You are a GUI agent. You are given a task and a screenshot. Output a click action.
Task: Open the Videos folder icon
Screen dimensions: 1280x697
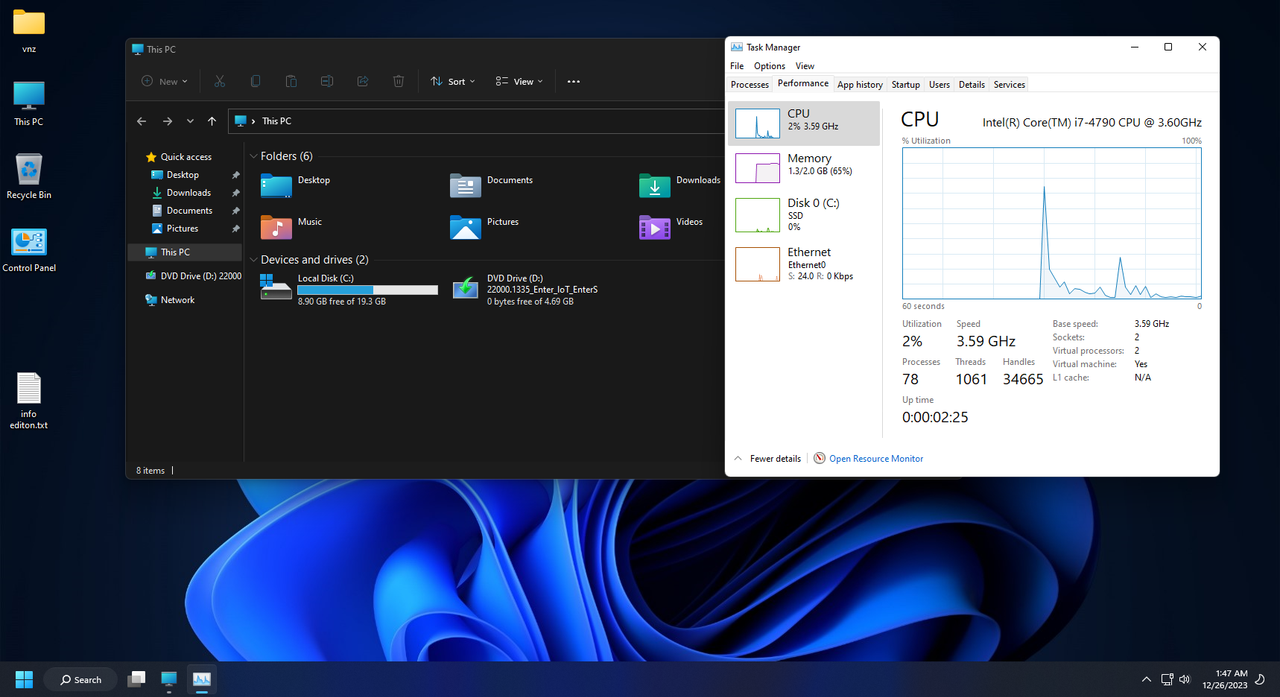tap(655, 227)
